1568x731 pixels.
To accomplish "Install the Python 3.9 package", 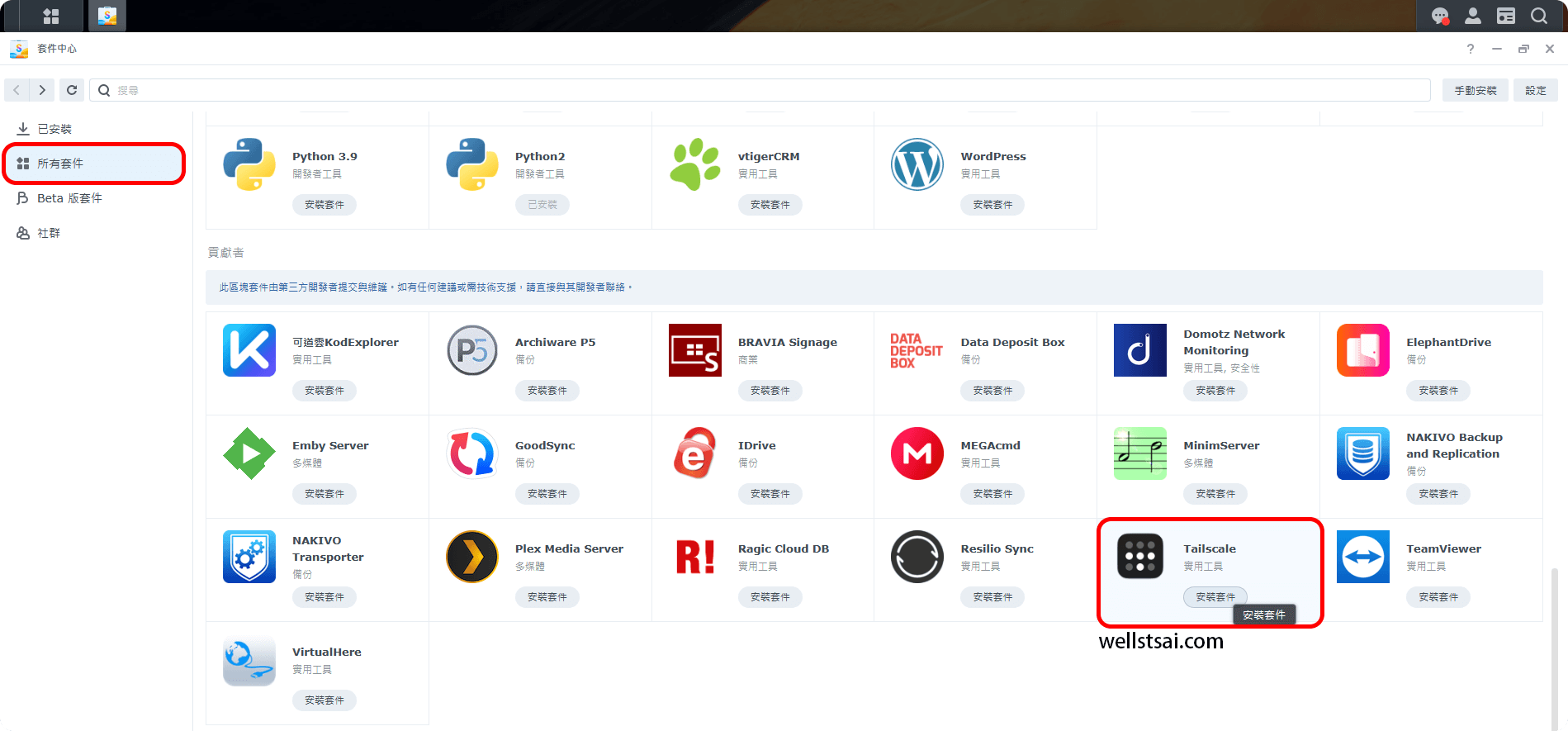I will click(x=324, y=204).
